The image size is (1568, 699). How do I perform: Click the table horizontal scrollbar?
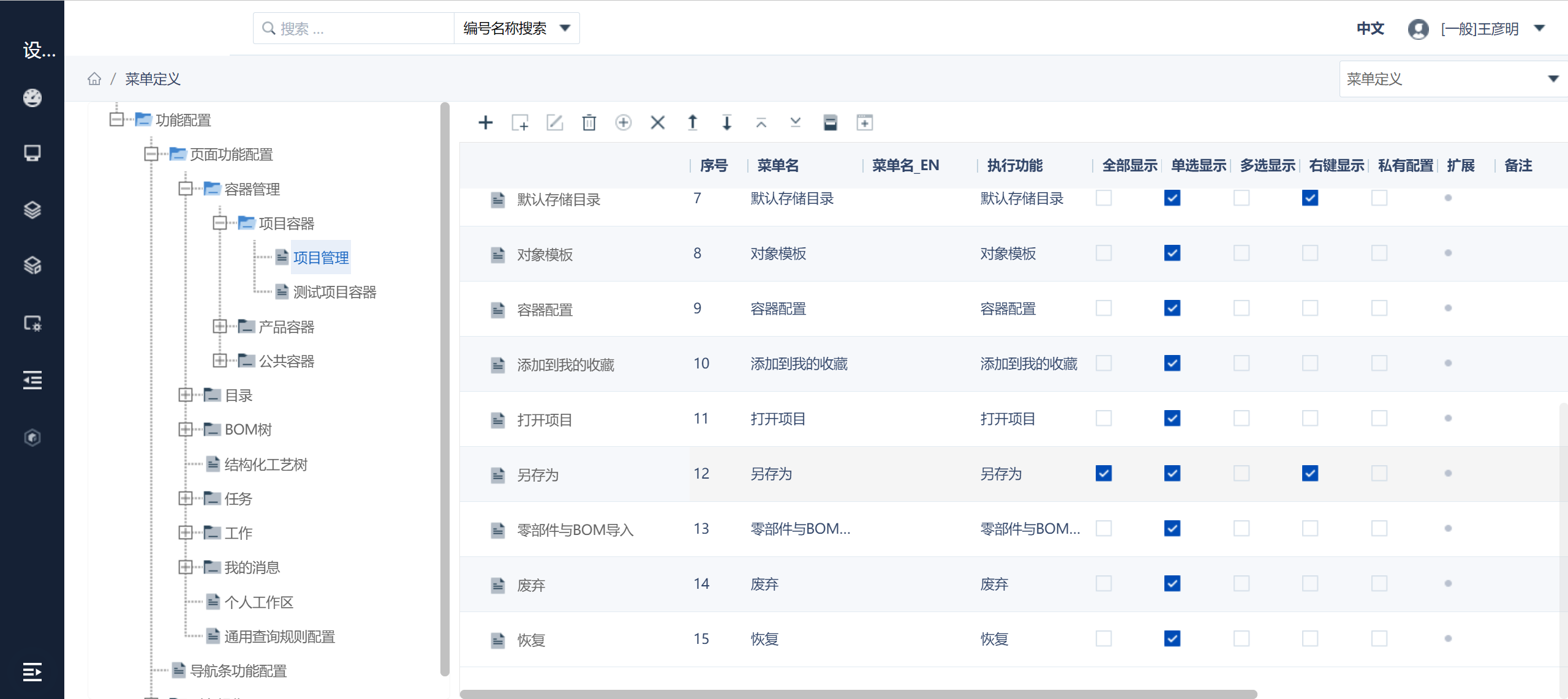click(x=858, y=694)
